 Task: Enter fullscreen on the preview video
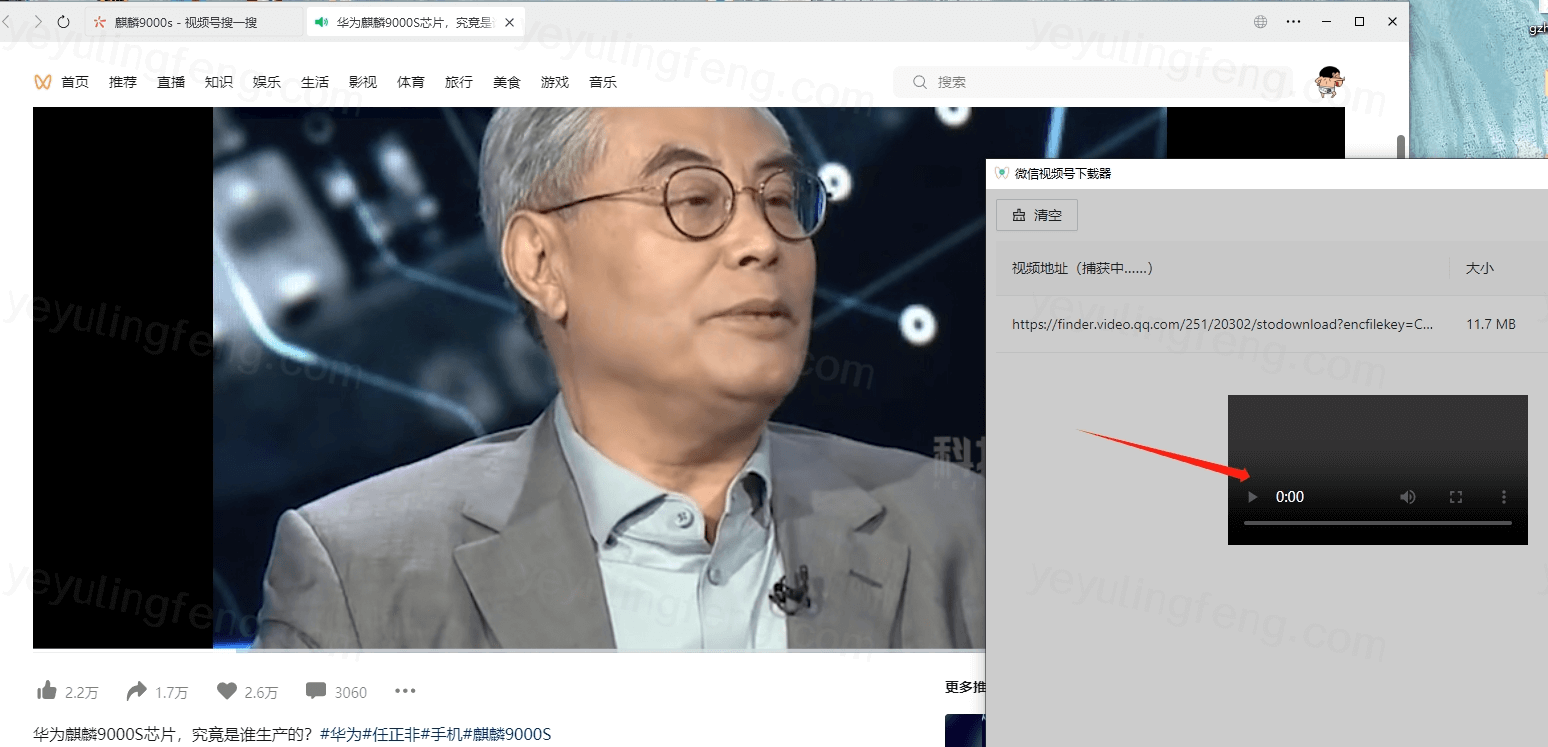point(1456,497)
